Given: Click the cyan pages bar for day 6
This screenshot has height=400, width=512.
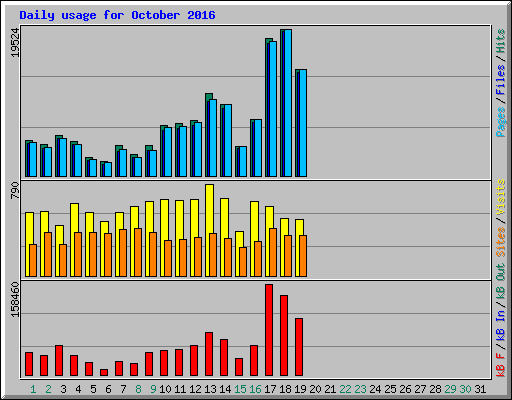Looking at the screenshot, I should coord(108,170).
